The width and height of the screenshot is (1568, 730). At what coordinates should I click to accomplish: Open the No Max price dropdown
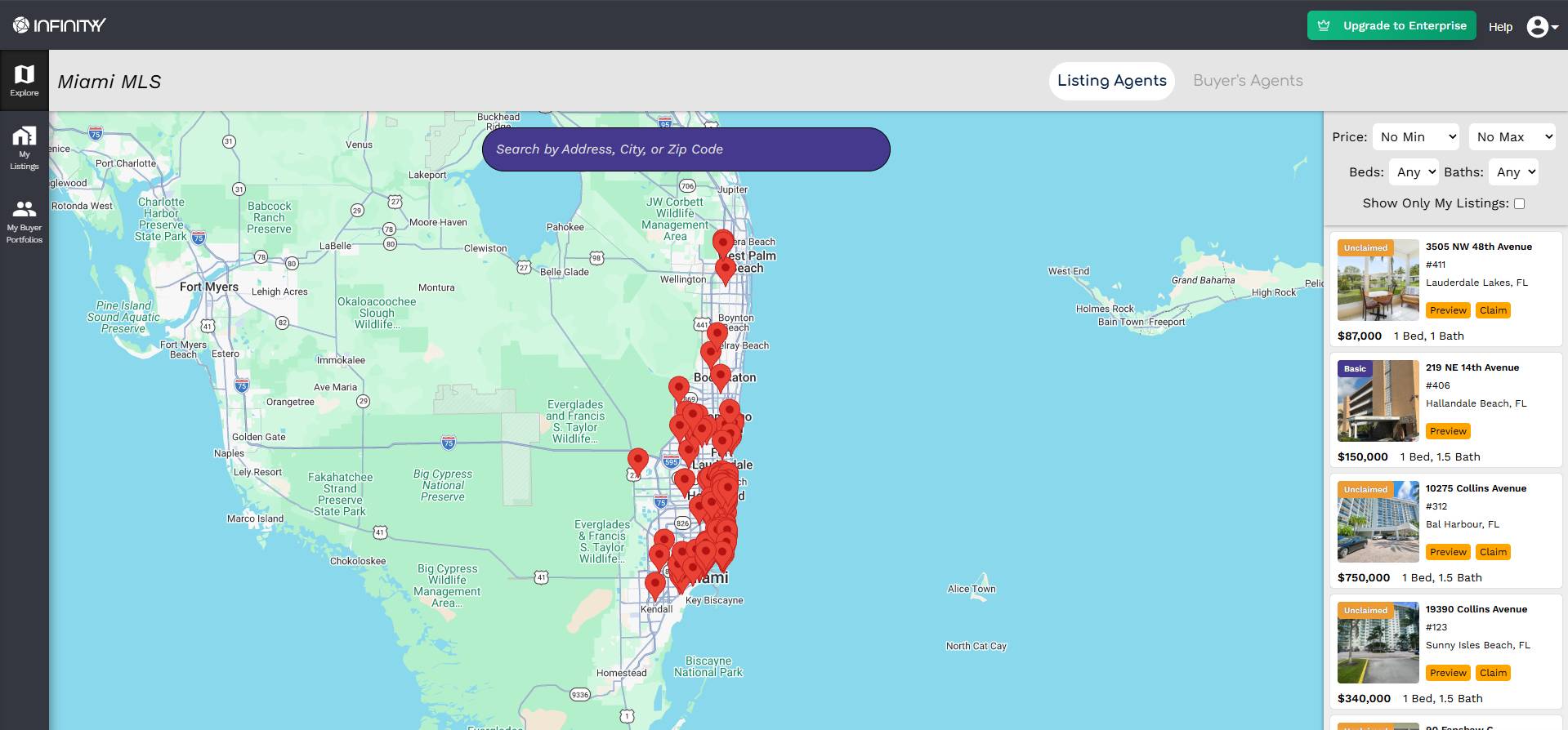pyautogui.click(x=1512, y=137)
